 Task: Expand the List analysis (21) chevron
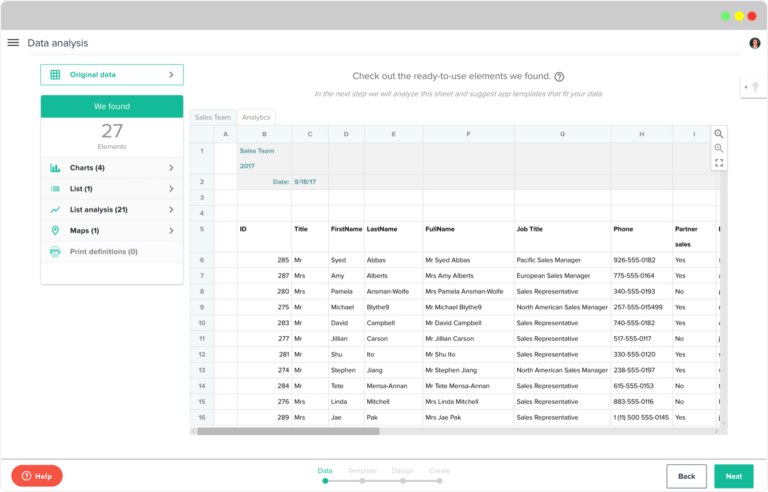pyautogui.click(x=171, y=210)
